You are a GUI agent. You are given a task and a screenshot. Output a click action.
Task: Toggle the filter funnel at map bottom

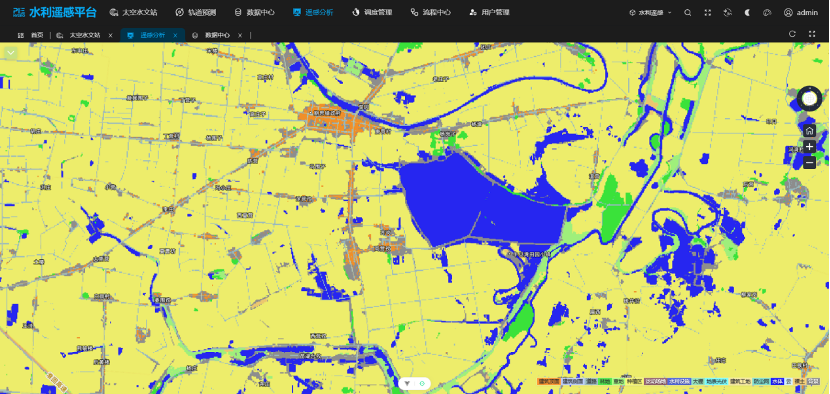[x=407, y=383]
